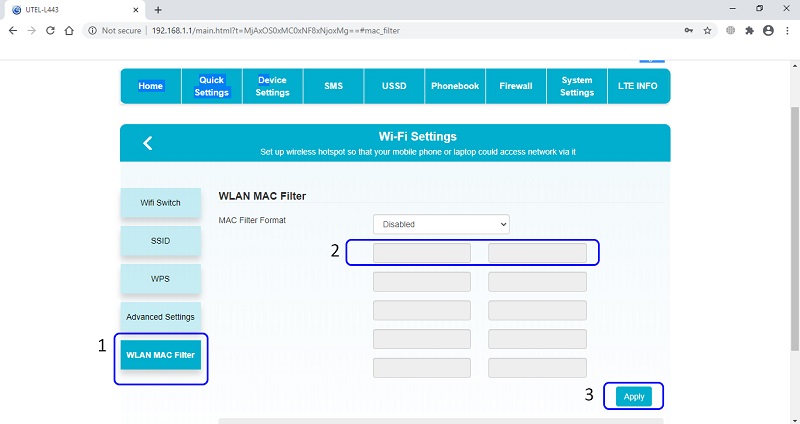Click the third row right MAC address field

(x=537, y=310)
